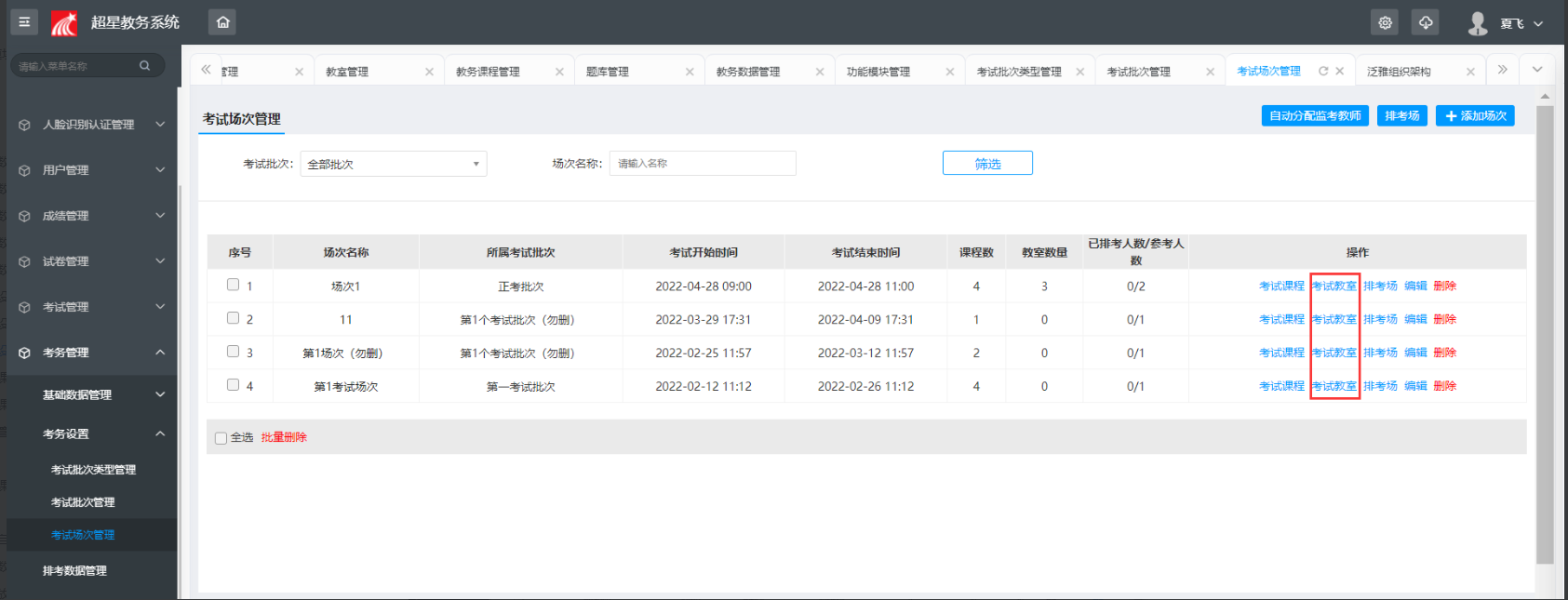This screenshot has width=1568, height=600.
Task: Click the tabs scroll-left double arrow
Action: point(206,70)
